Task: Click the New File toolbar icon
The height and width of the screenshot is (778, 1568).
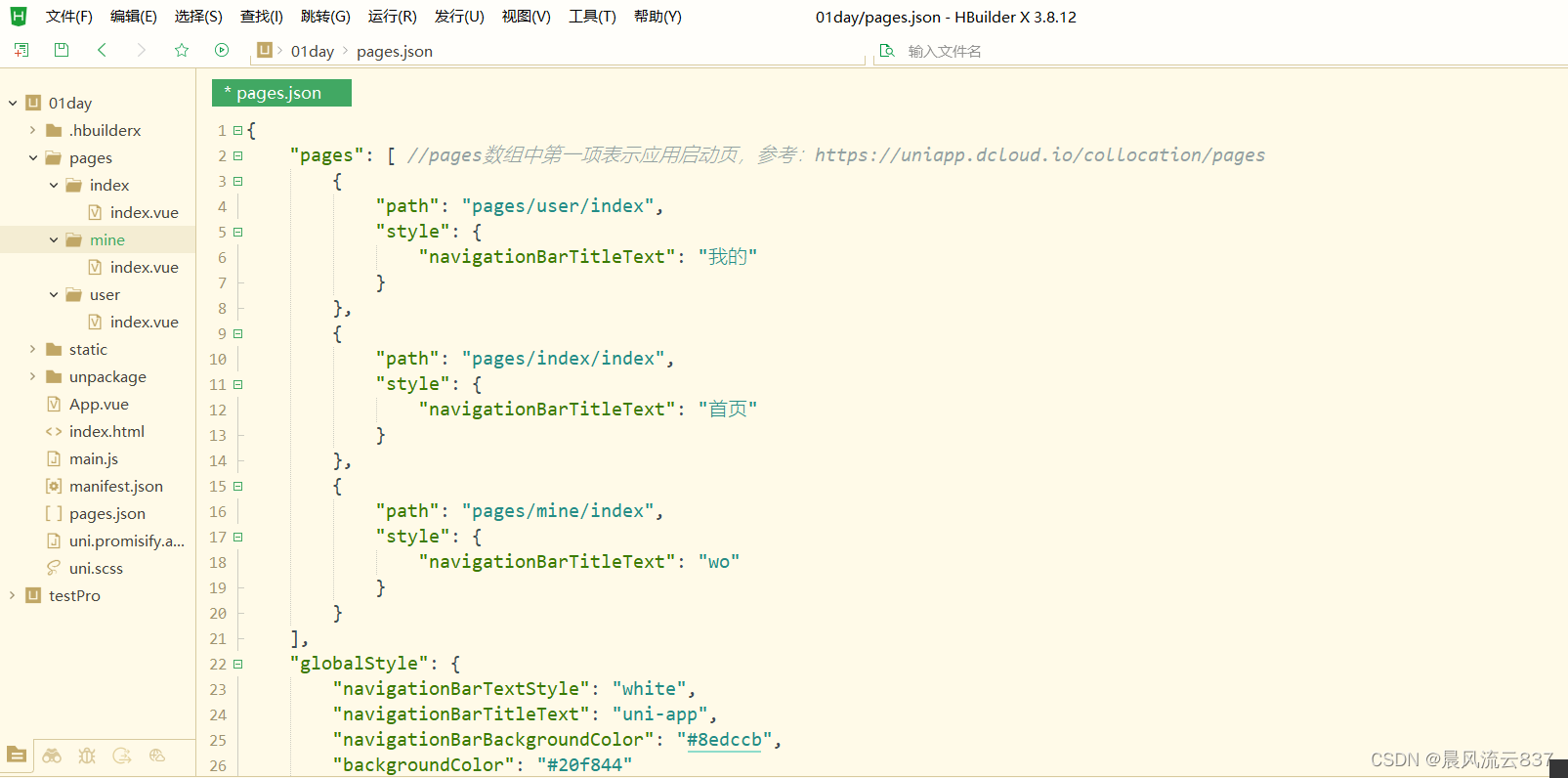Action: [x=21, y=50]
